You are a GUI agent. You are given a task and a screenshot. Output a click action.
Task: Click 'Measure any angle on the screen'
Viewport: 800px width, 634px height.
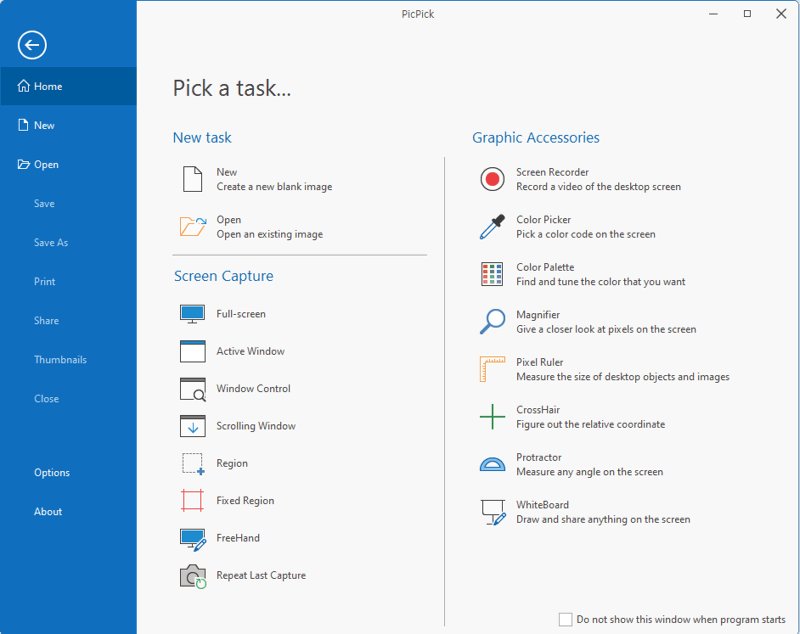[589, 472]
